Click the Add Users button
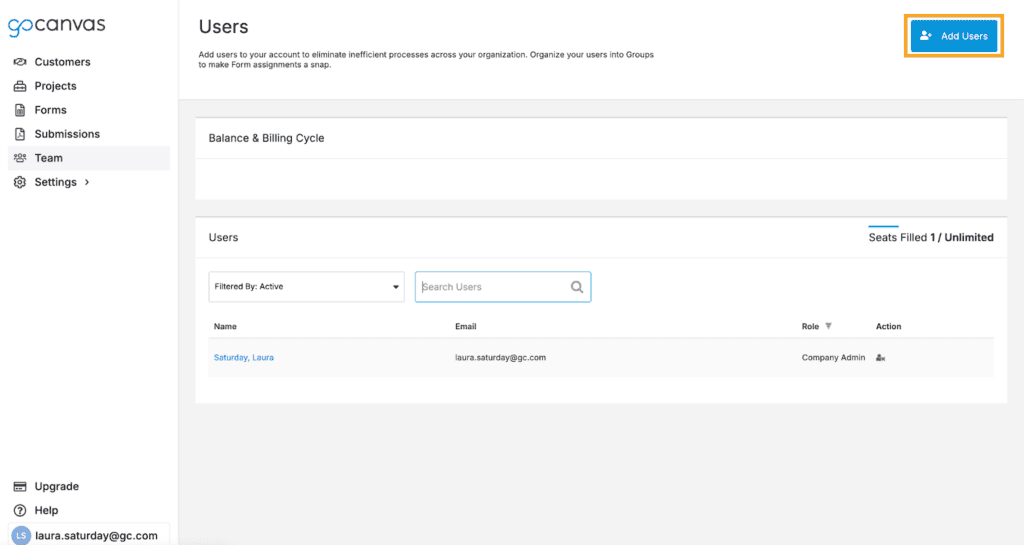This screenshot has width=1024, height=545. click(x=954, y=36)
